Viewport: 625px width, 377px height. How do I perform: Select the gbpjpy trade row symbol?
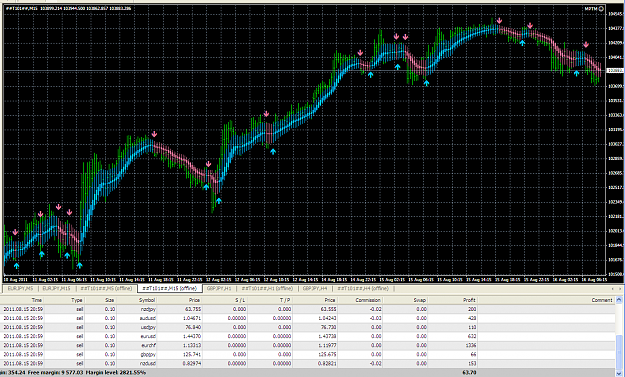coord(148,354)
